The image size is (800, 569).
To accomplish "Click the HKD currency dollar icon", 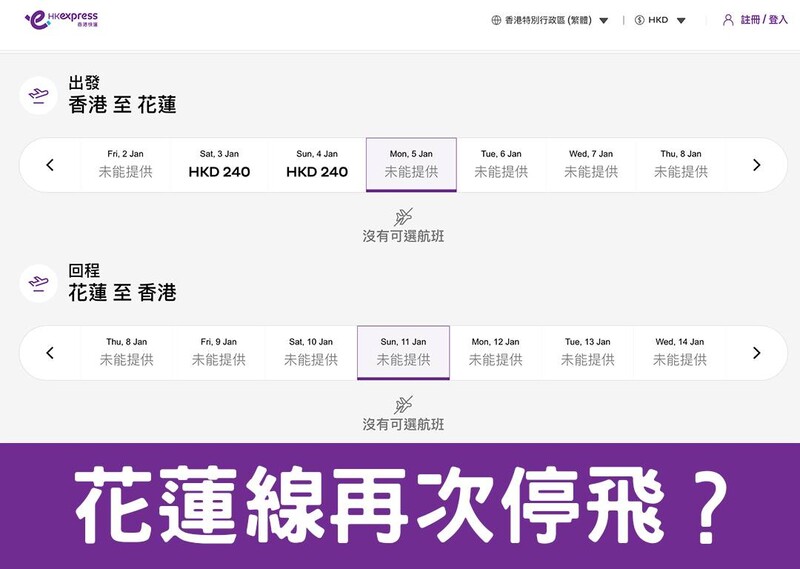I will click(639, 20).
